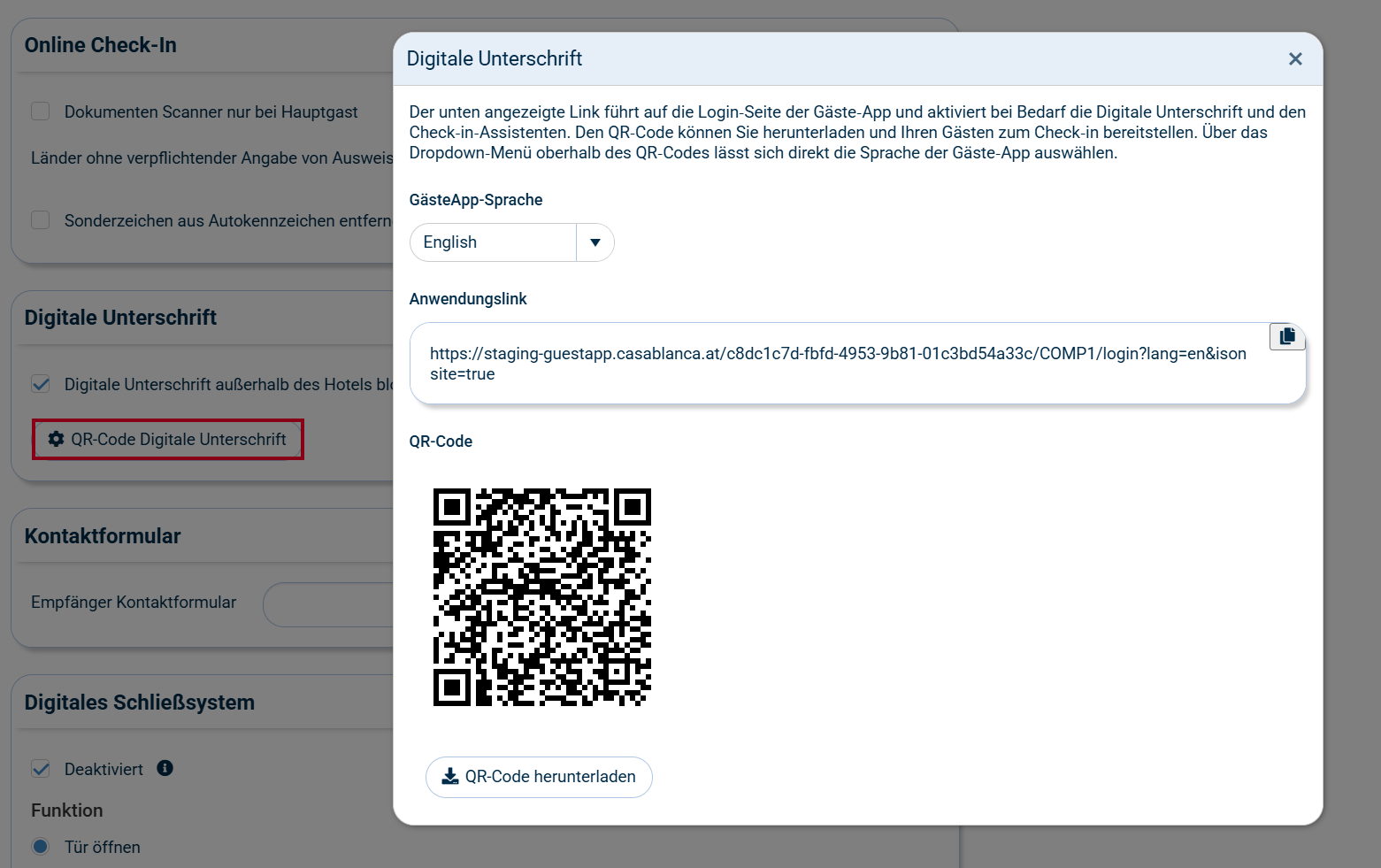1381x868 pixels.
Task: Click the Online Check-In section title
Action: coord(100,44)
